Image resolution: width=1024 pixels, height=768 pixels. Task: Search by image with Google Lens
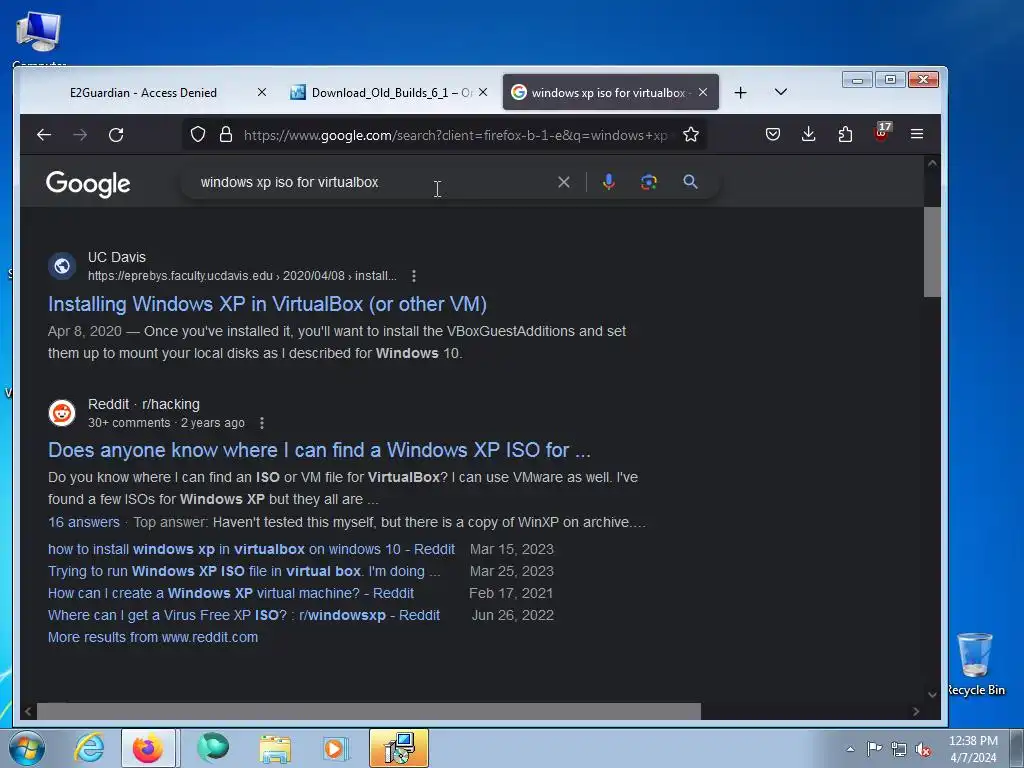pyautogui.click(x=648, y=182)
